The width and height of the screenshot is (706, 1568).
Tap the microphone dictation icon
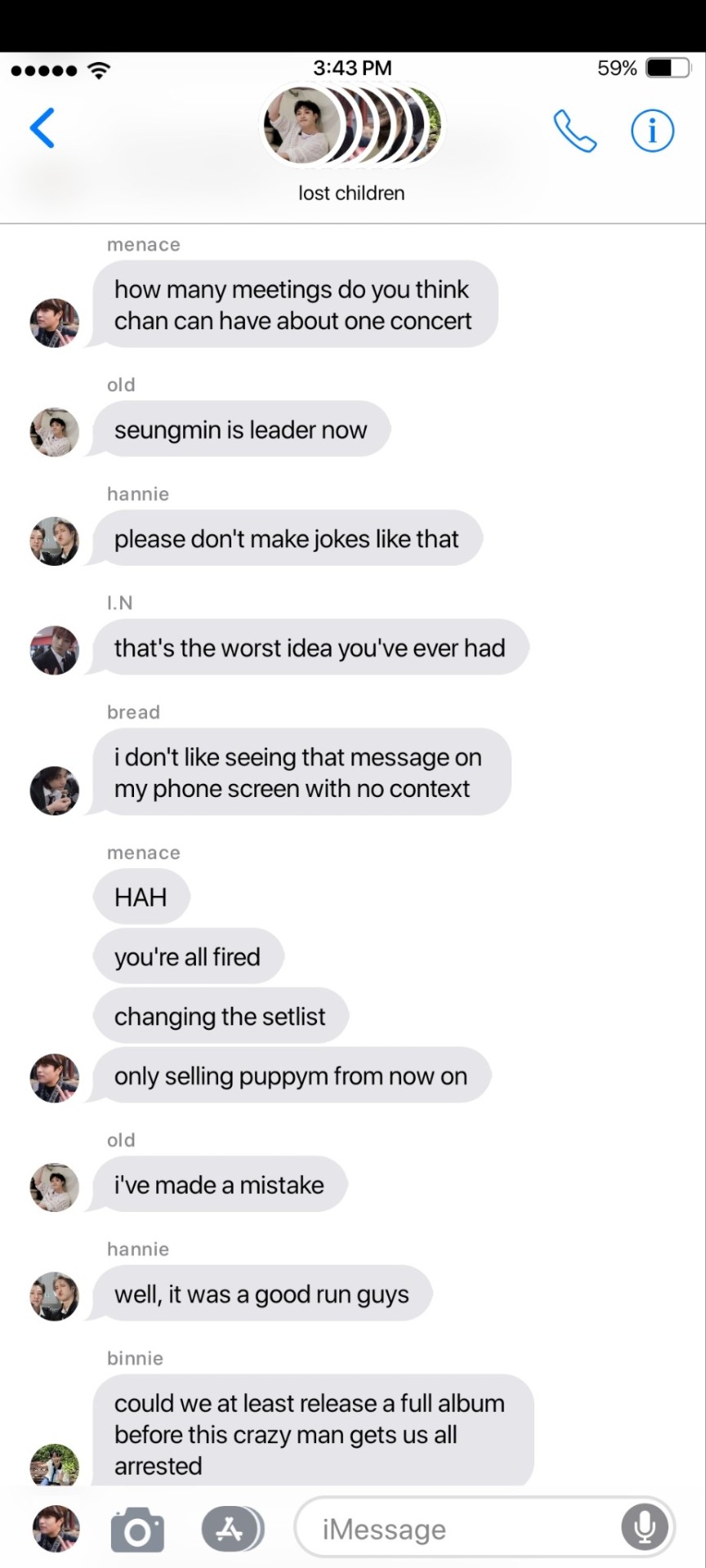(x=645, y=1526)
